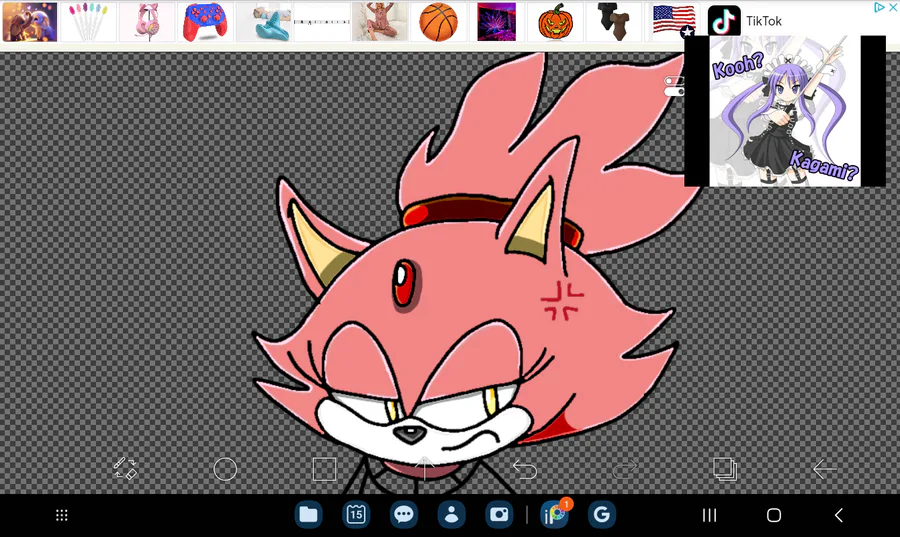900x537 pixels.
Task: Go to home screen via home button
Action: [774, 515]
